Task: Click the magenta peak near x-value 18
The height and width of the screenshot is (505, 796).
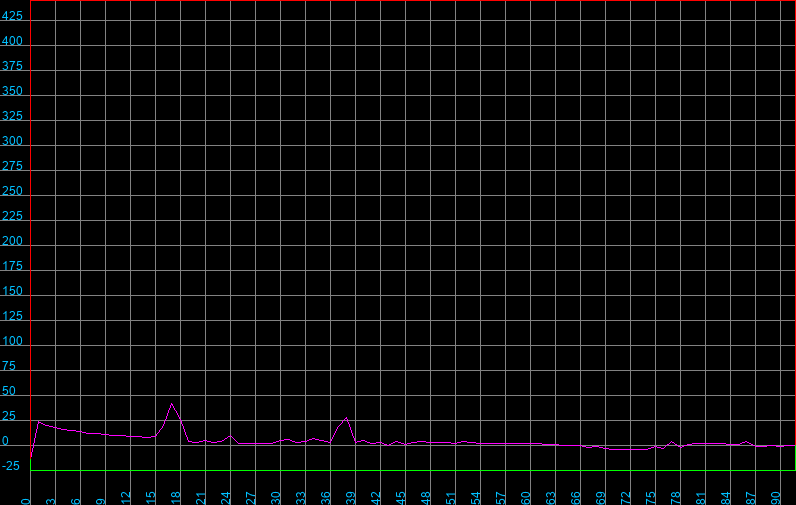Action: coord(172,404)
